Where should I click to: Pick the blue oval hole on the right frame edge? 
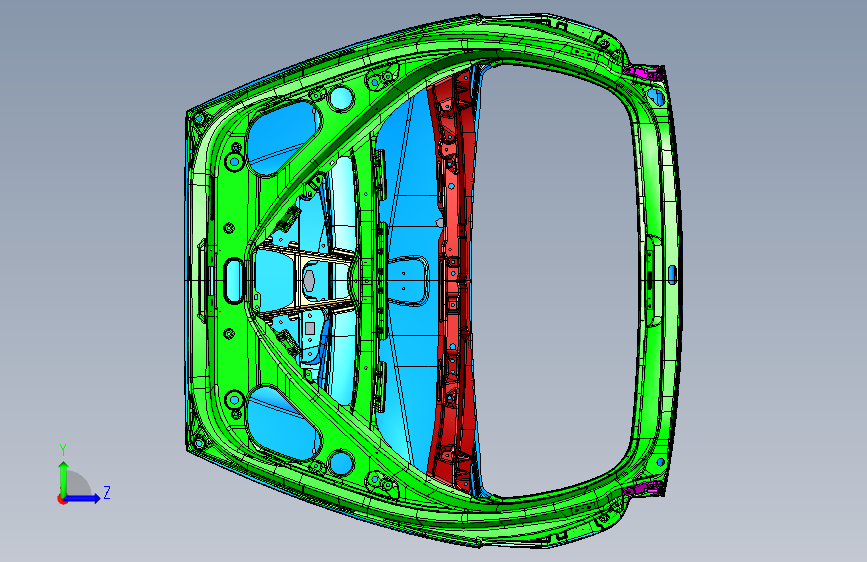click(672, 274)
